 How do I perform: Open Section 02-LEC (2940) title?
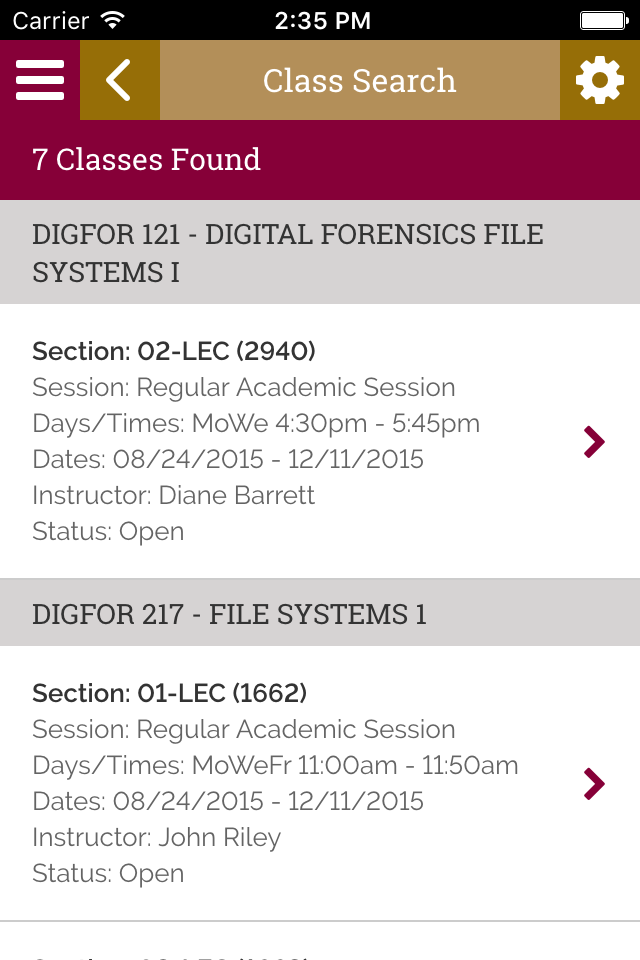click(174, 351)
